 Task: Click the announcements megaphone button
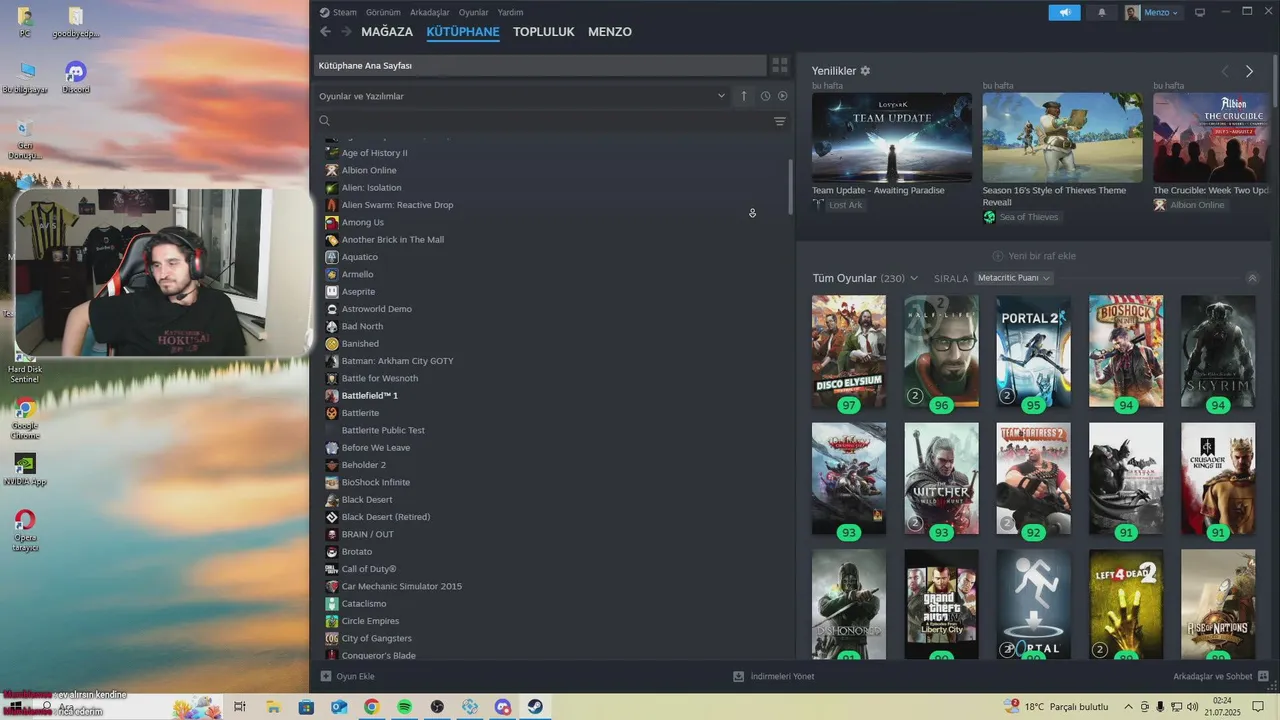click(x=1064, y=12)
